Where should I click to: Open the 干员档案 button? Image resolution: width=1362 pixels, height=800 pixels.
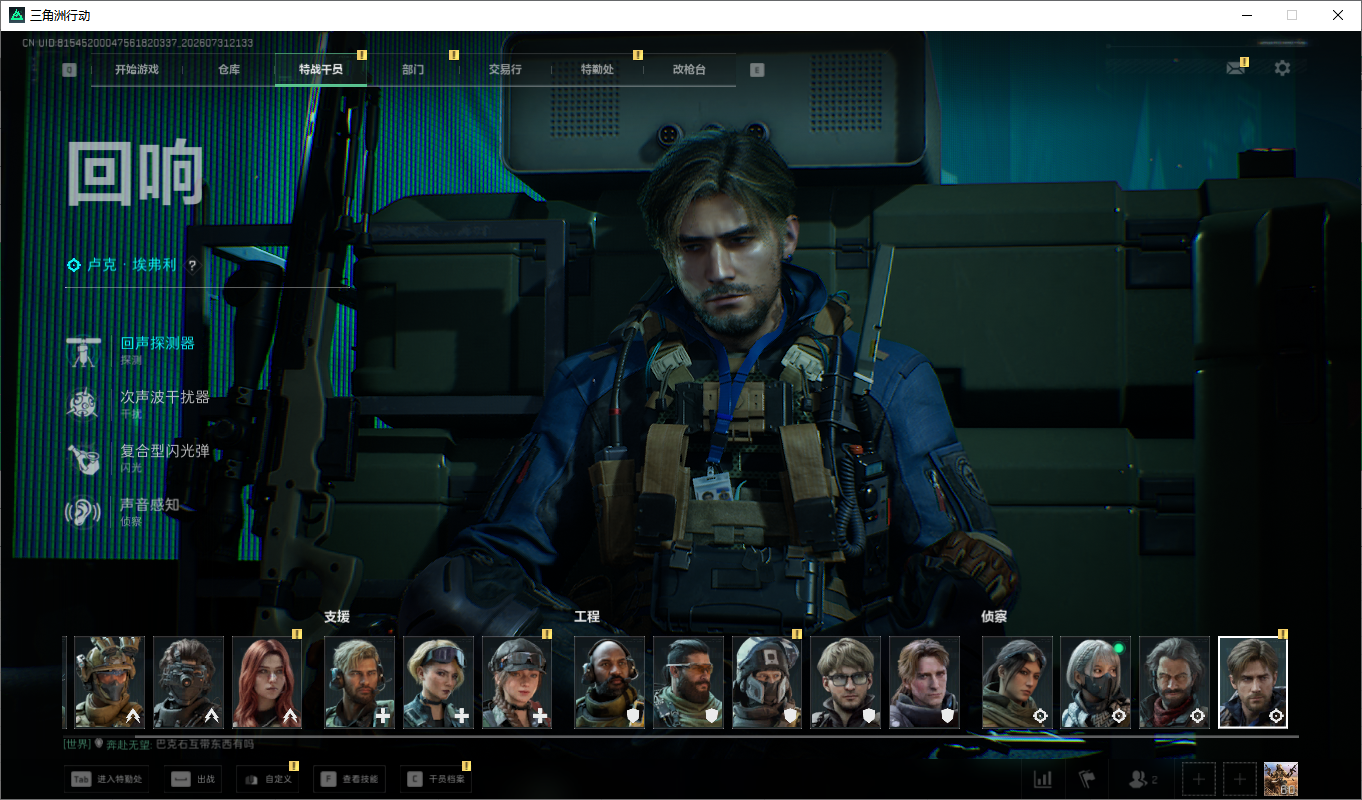[435, 779]
